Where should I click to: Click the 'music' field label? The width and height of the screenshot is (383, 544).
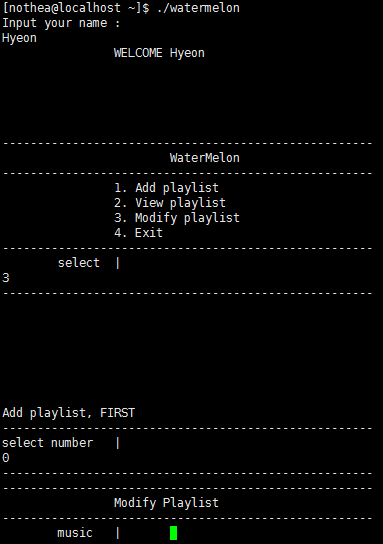(75, 533)
